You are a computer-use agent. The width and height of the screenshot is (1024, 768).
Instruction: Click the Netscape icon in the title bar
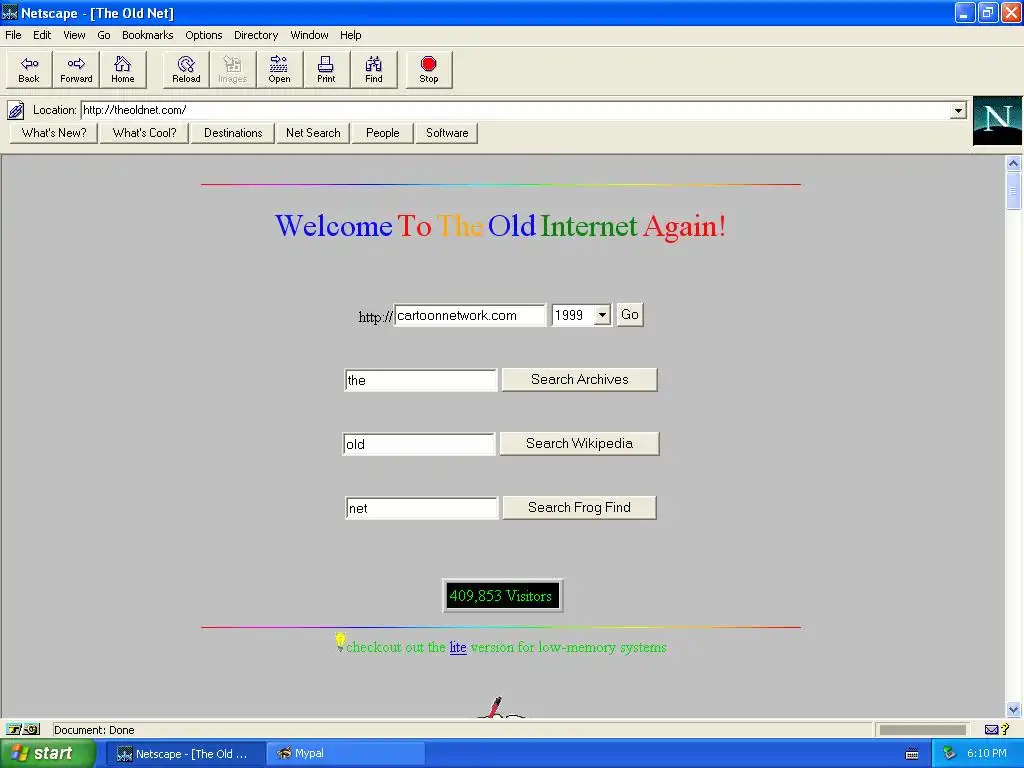[x=10, y=12]
